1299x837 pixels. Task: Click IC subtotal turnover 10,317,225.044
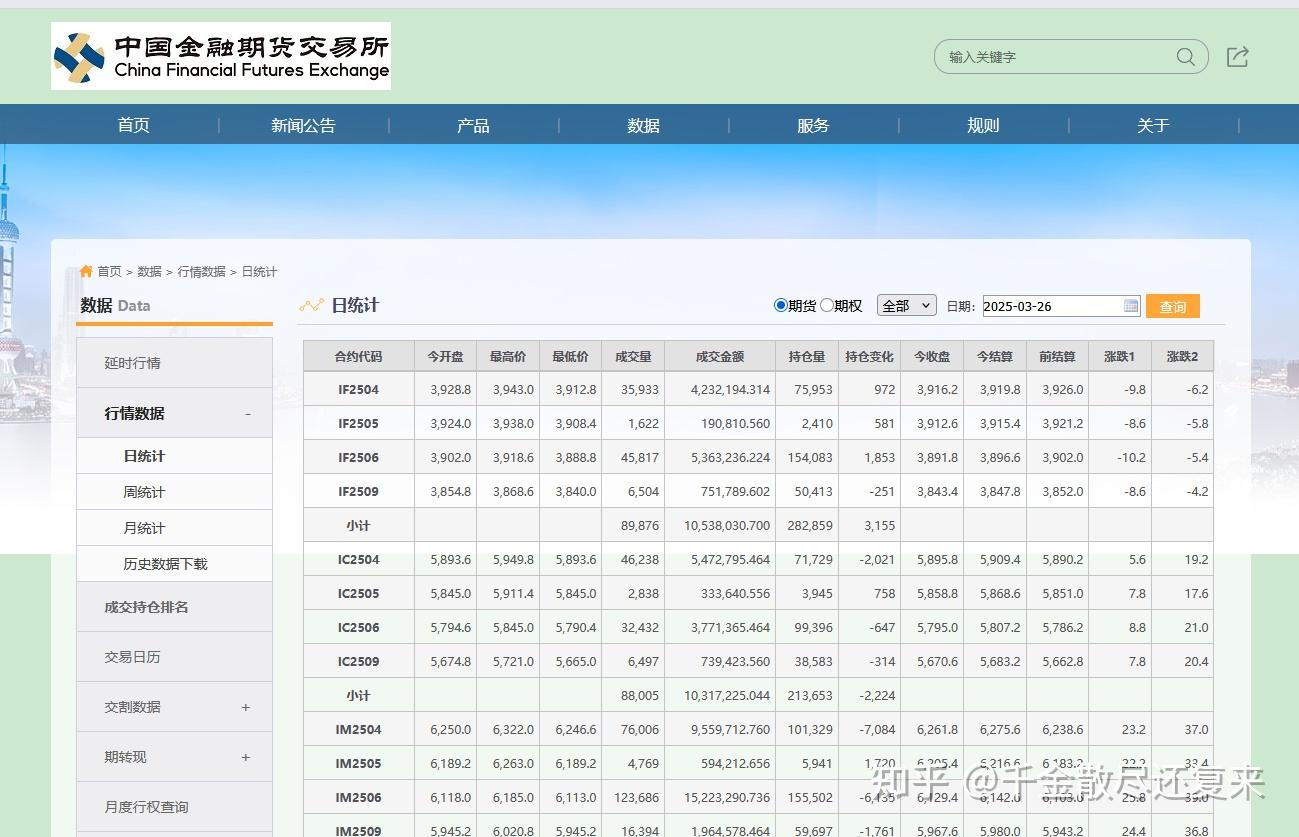click(x=727, y=696)
